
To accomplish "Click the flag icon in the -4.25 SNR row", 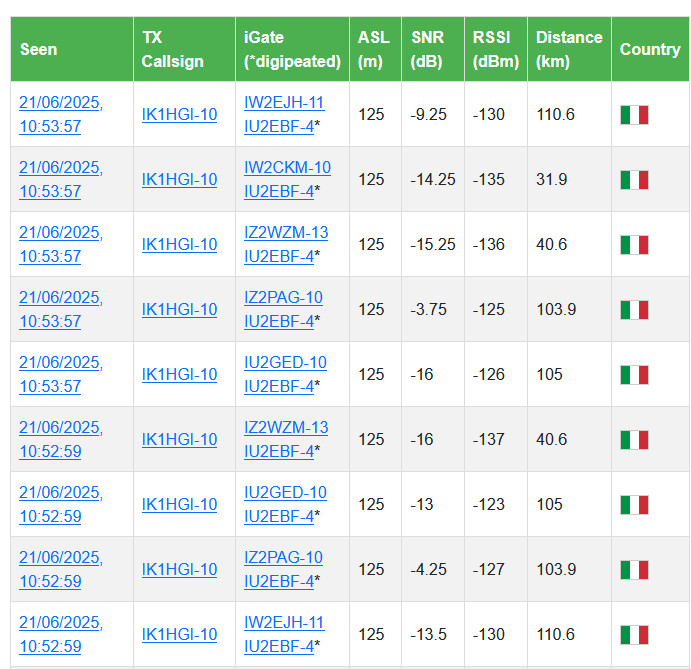I will point(634,570).
